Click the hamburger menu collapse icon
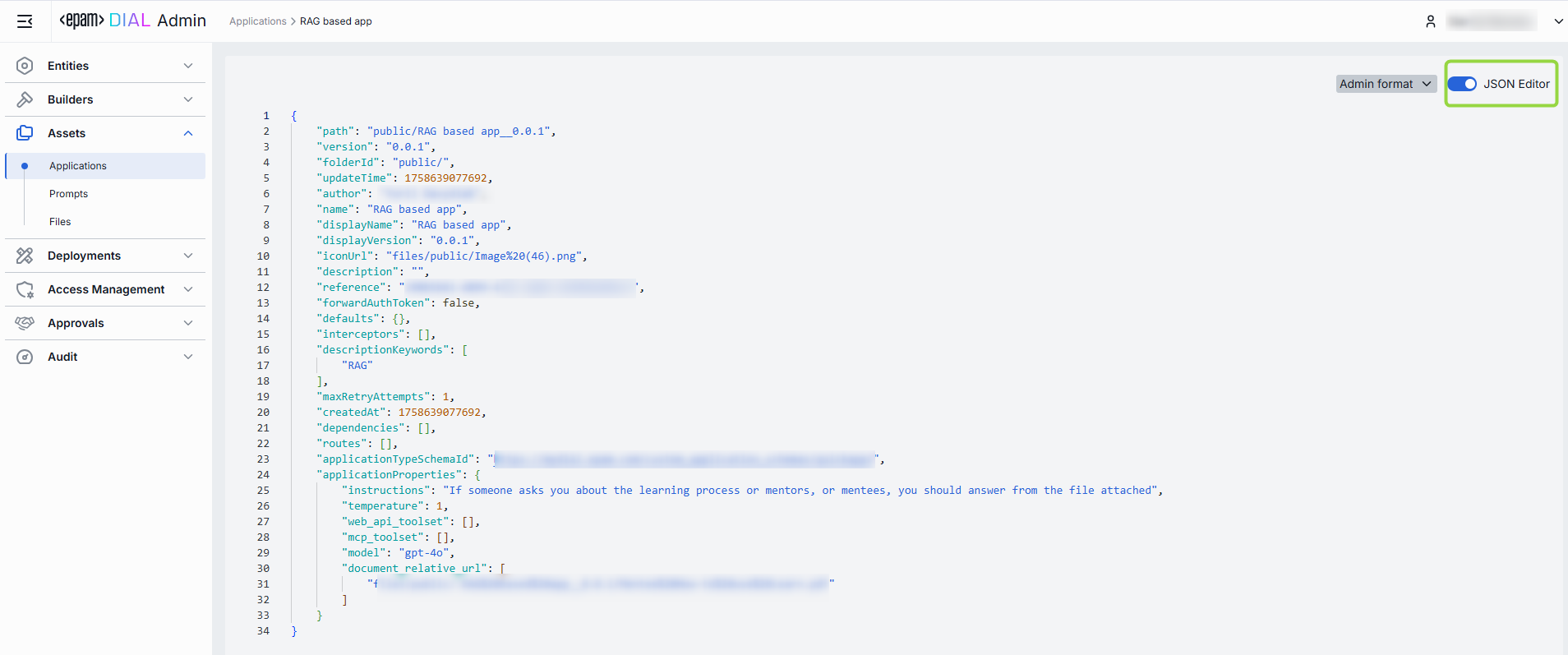 (x=25, y=21)
